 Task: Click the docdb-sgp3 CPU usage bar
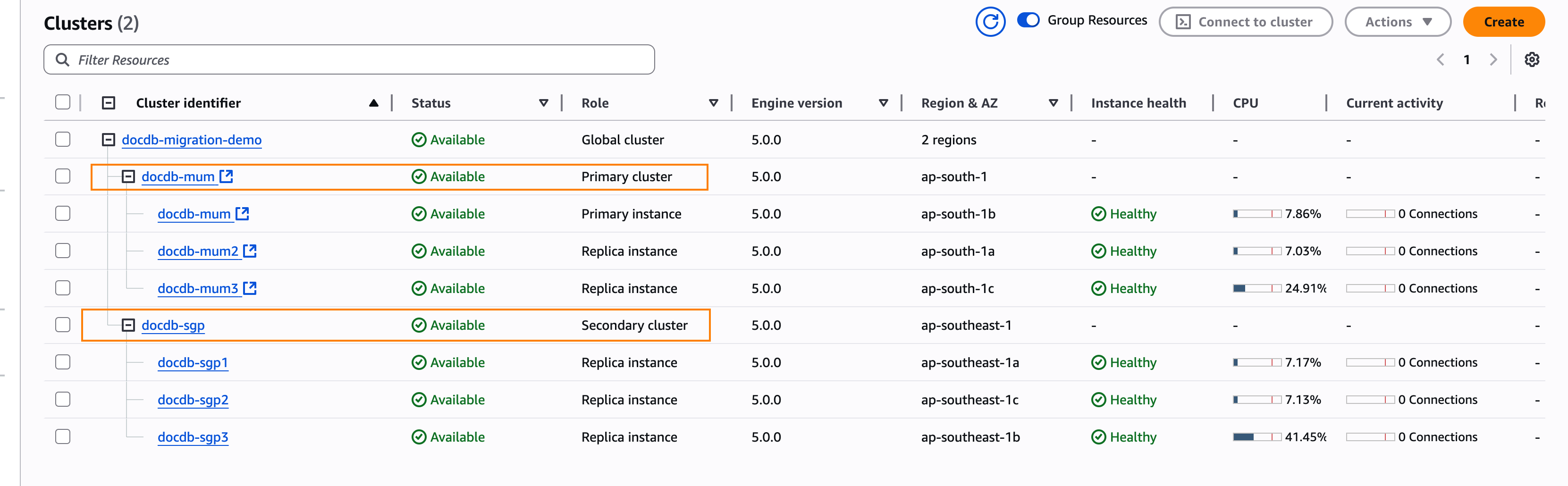(x=1256, y=437)
